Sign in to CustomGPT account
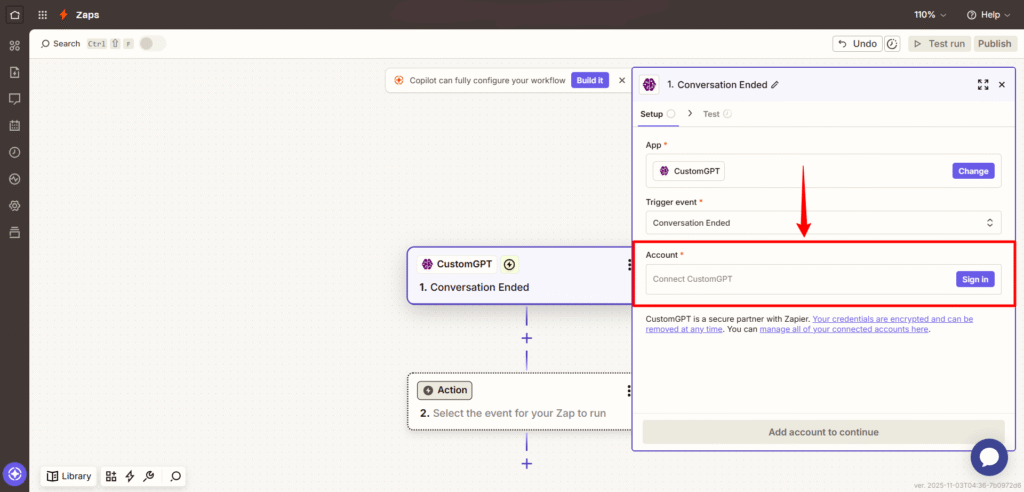The height and width of the screenshot is (492, 1024). [975, 279]
